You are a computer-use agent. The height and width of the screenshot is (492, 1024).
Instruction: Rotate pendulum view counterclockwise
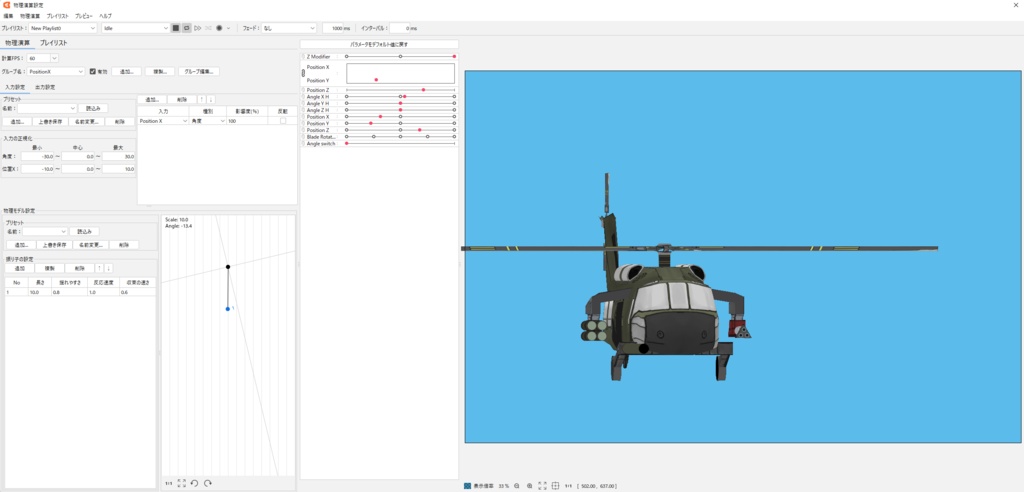click(x=194, y=483)
